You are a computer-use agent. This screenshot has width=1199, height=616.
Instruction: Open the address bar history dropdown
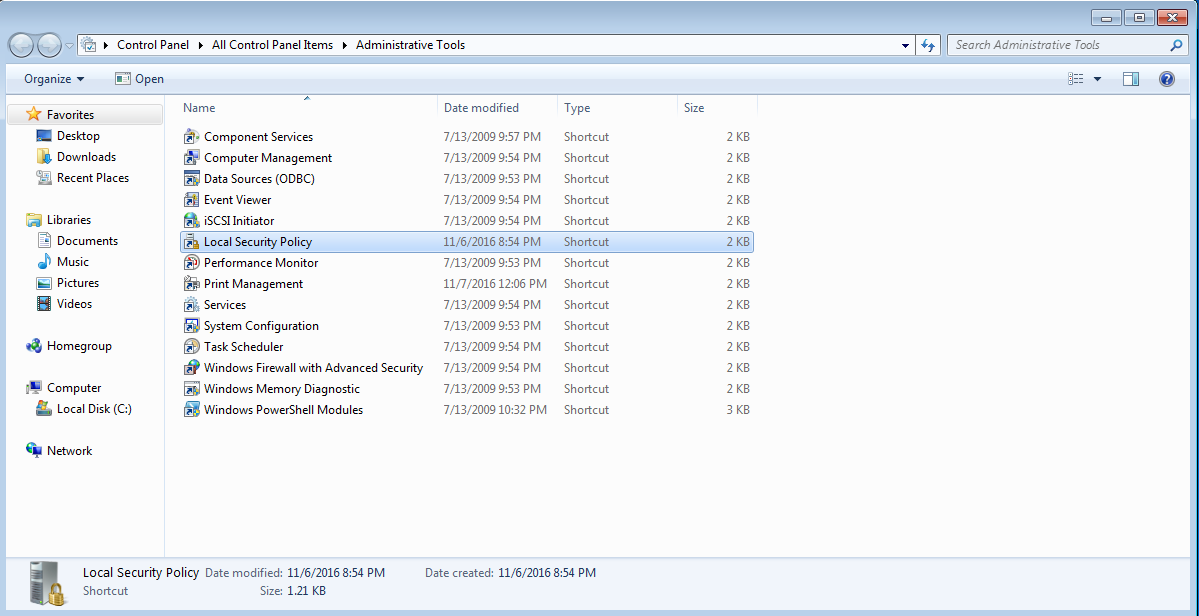click(905, 45)
